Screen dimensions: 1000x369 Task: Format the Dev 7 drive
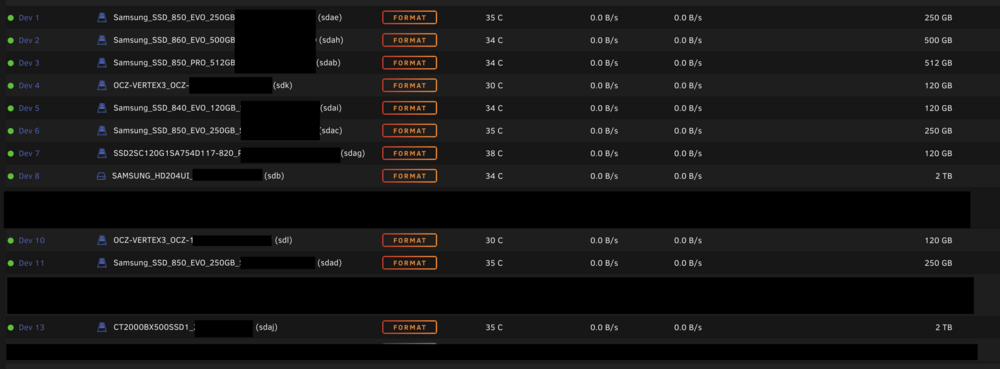[409, 154]
